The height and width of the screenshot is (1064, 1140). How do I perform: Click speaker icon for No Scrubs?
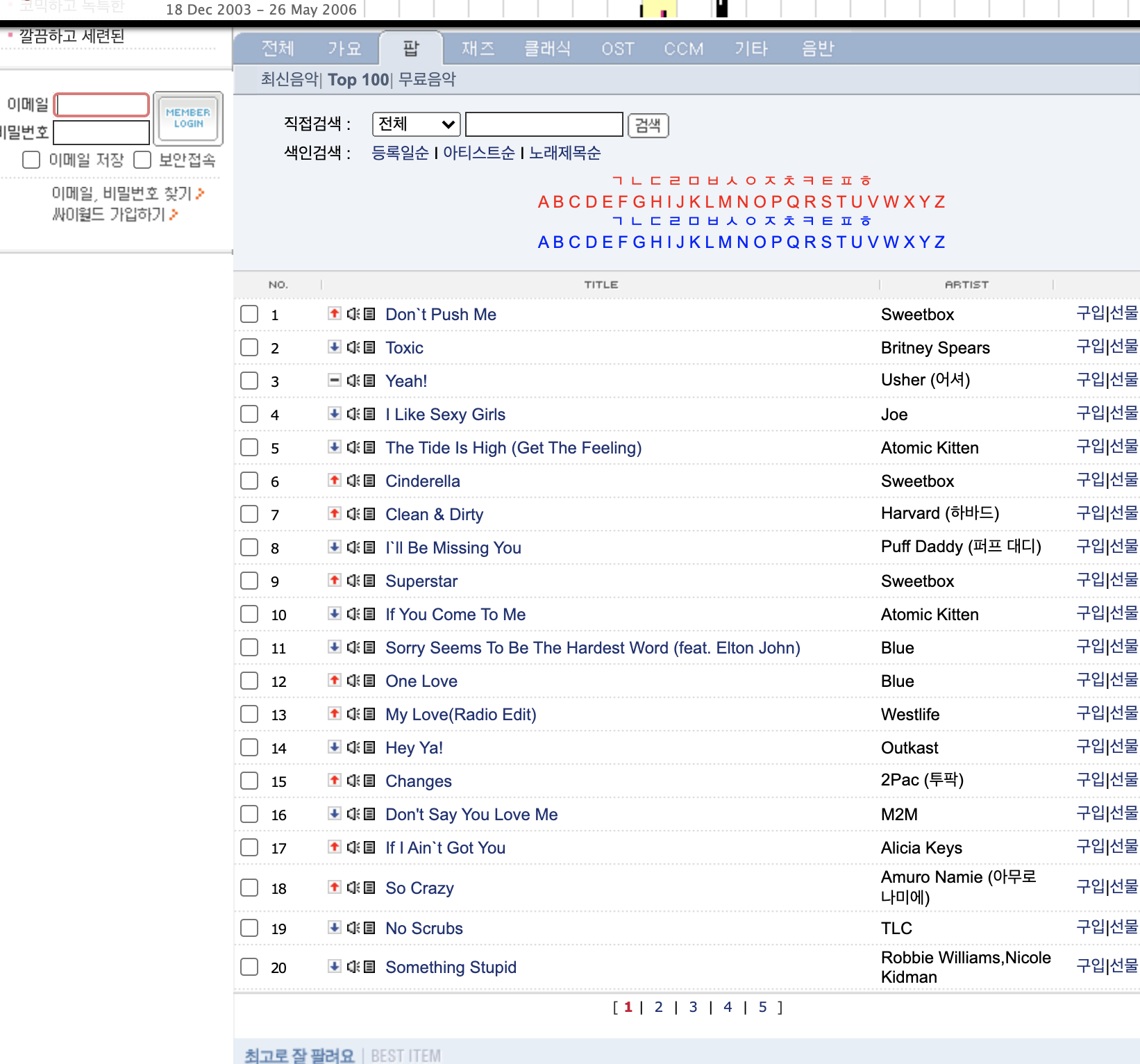pos(353,928)
